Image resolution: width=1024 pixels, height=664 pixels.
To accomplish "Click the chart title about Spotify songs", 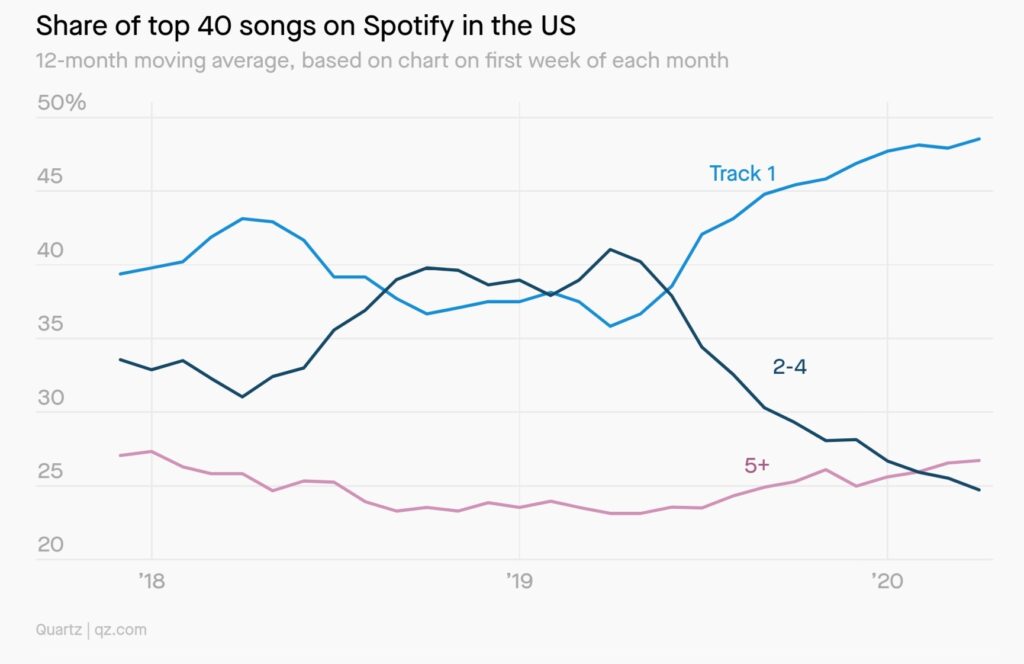I will tap(305, 25).
